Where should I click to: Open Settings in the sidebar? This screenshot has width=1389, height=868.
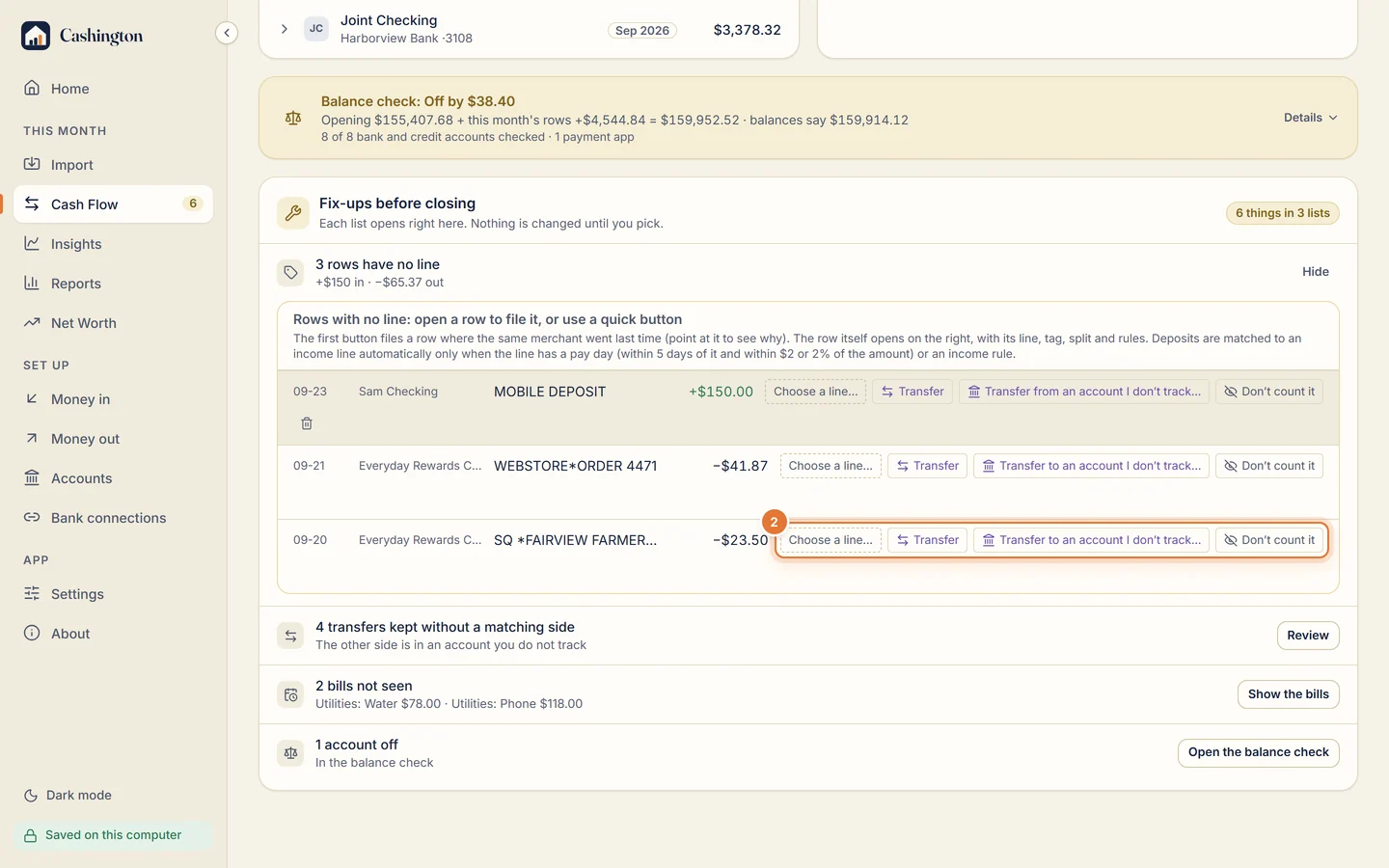tap(114, 594)
